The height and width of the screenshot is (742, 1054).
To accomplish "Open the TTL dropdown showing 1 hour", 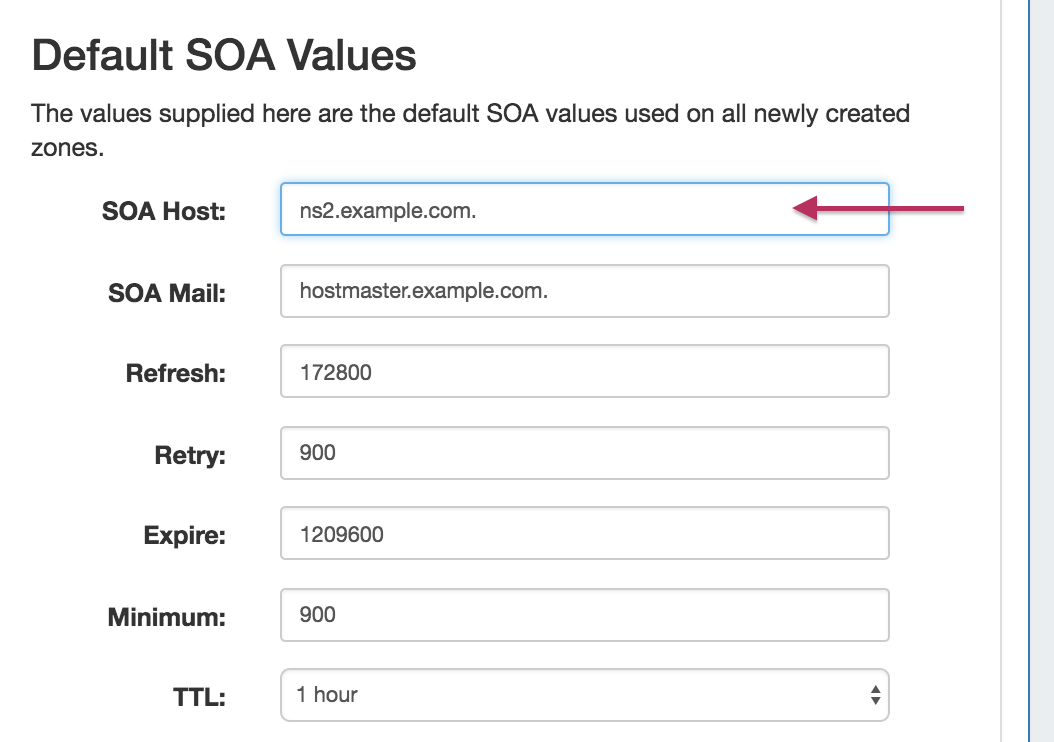I will pos(585,695).
